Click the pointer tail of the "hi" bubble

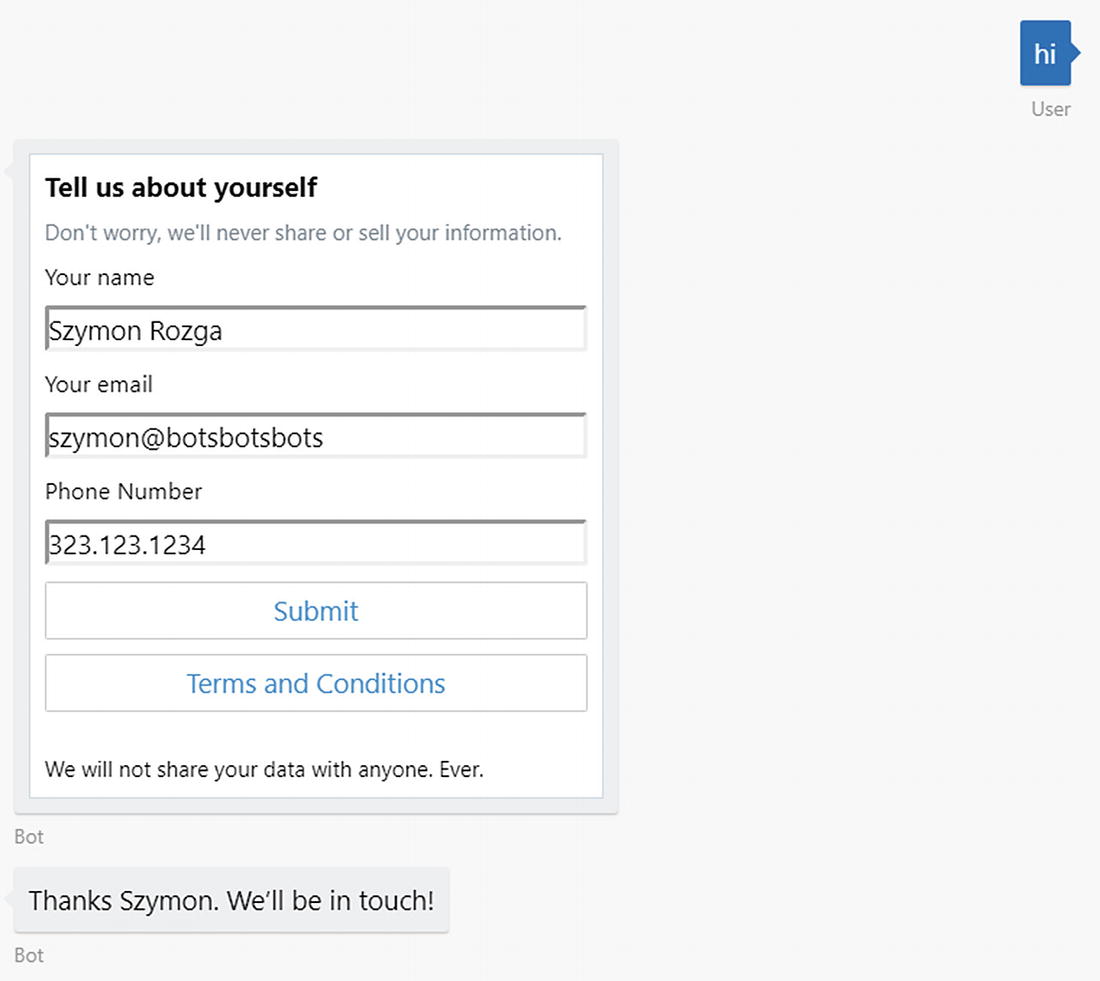coord(1075,53)
